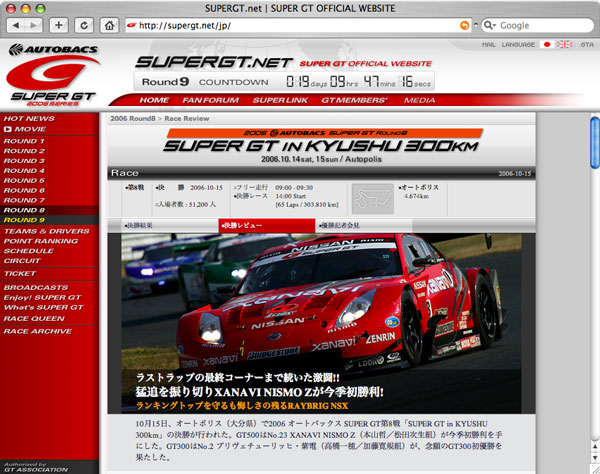Select ROUND 3 in sidebar
This screenshot has width=600, height=474.
click(24, 161)
